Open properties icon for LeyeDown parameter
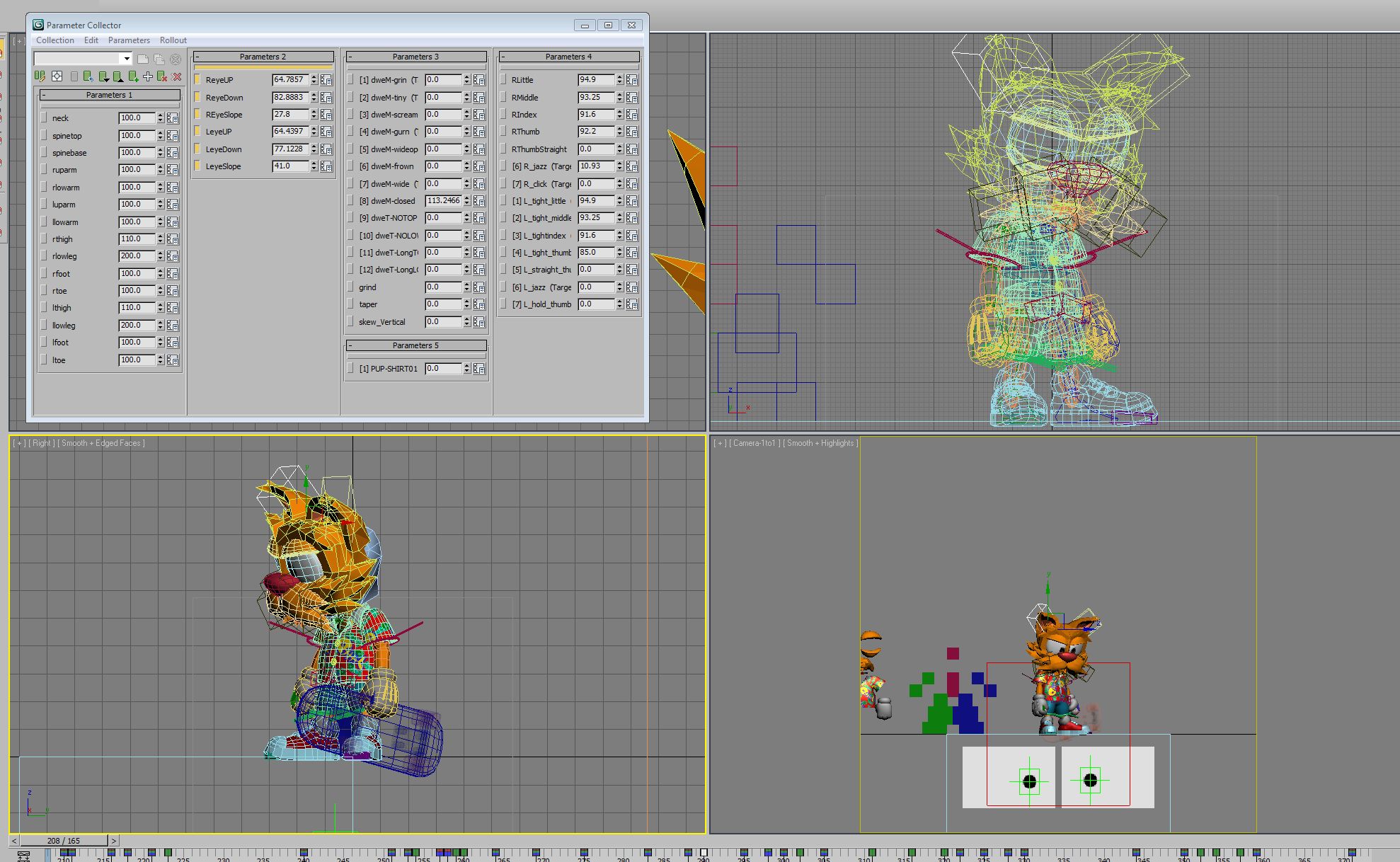 tap(326, 149)
